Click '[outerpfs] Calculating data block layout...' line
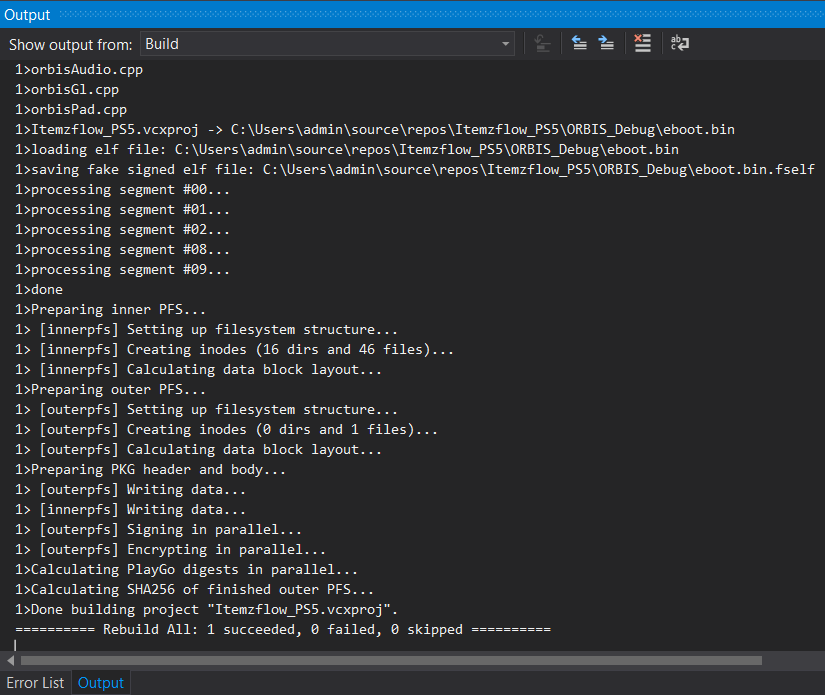The width and height of the screenshot is (825, 695). tap(198, 449)
